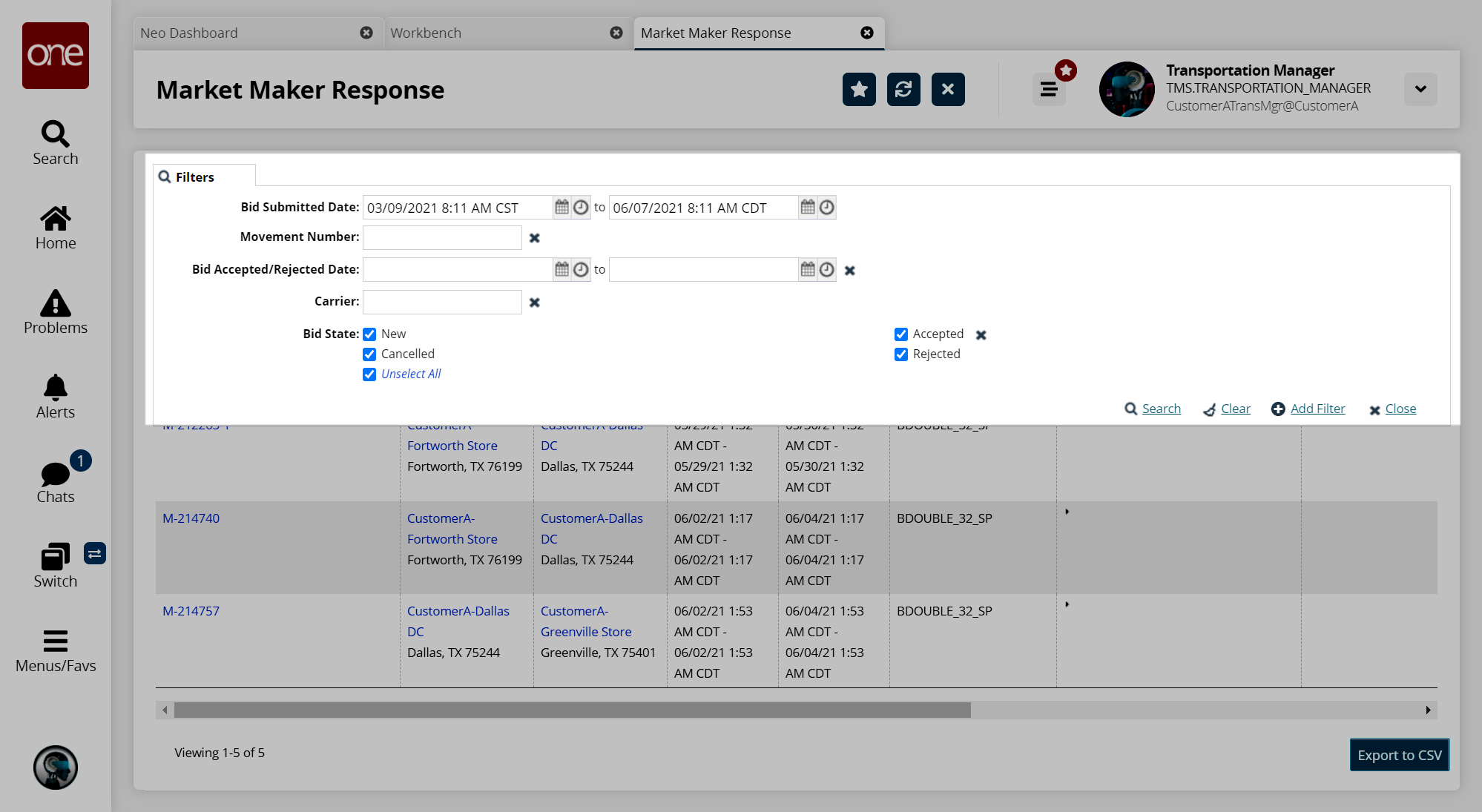Viewport: 1482px width, 812px height.
Task: Click the Add Filter link
Action: 1317,409
